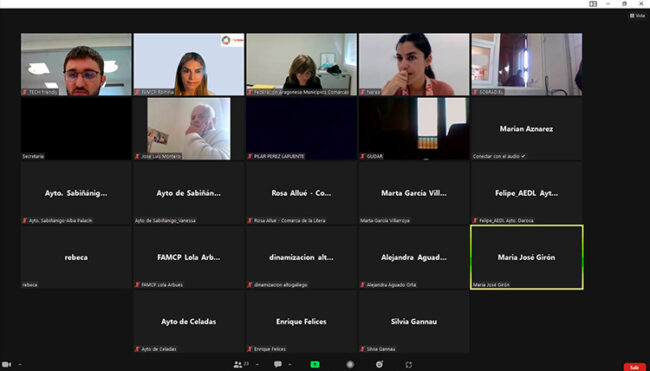Click muted mic icon beside dinamizacion altogallego

[x=250, y=285]
